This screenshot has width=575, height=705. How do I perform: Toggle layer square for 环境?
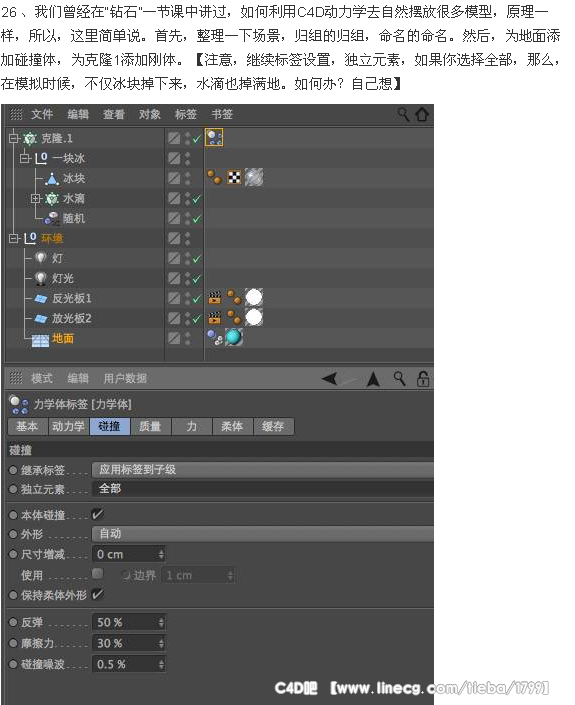click(x=174, y=238)
